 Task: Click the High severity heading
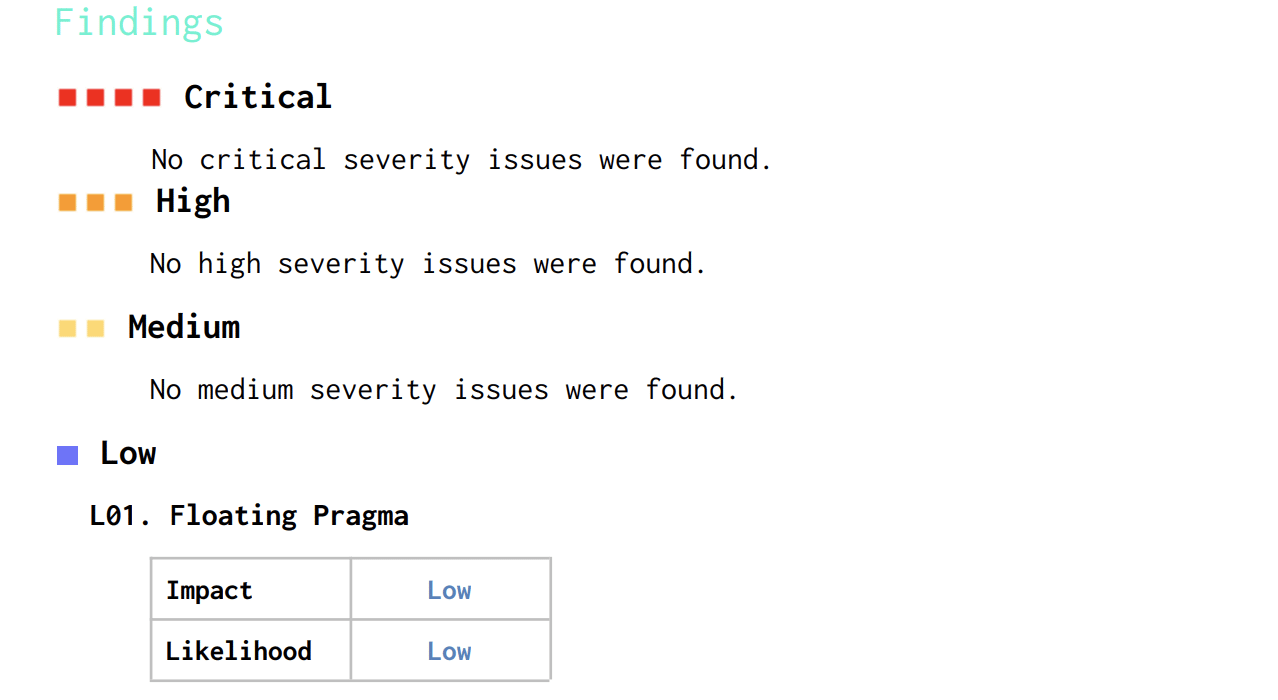(x=193, y=201)
